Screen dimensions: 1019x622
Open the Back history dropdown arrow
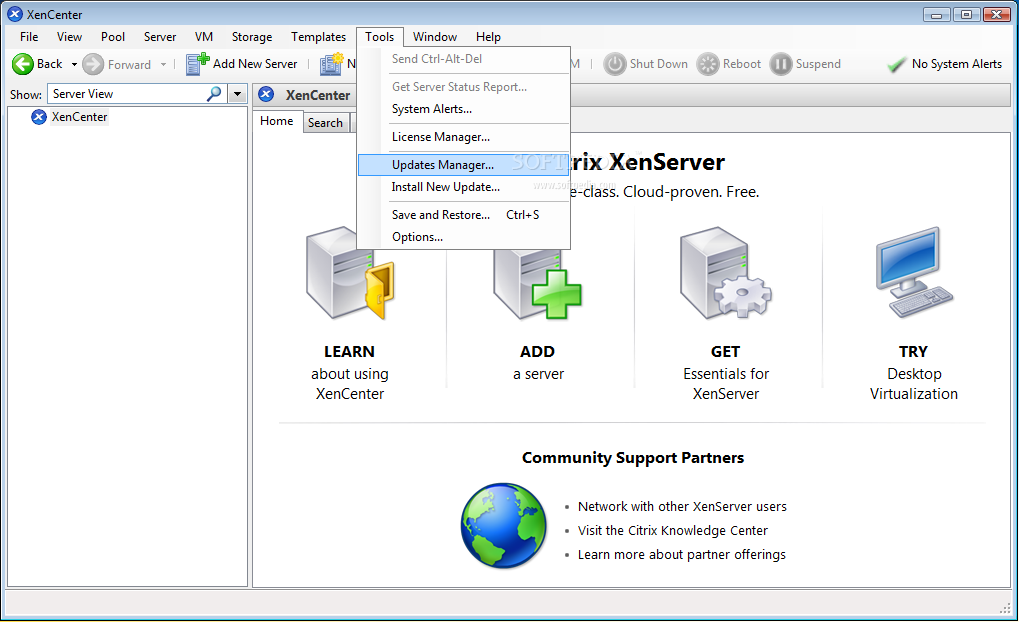(74, 64)
